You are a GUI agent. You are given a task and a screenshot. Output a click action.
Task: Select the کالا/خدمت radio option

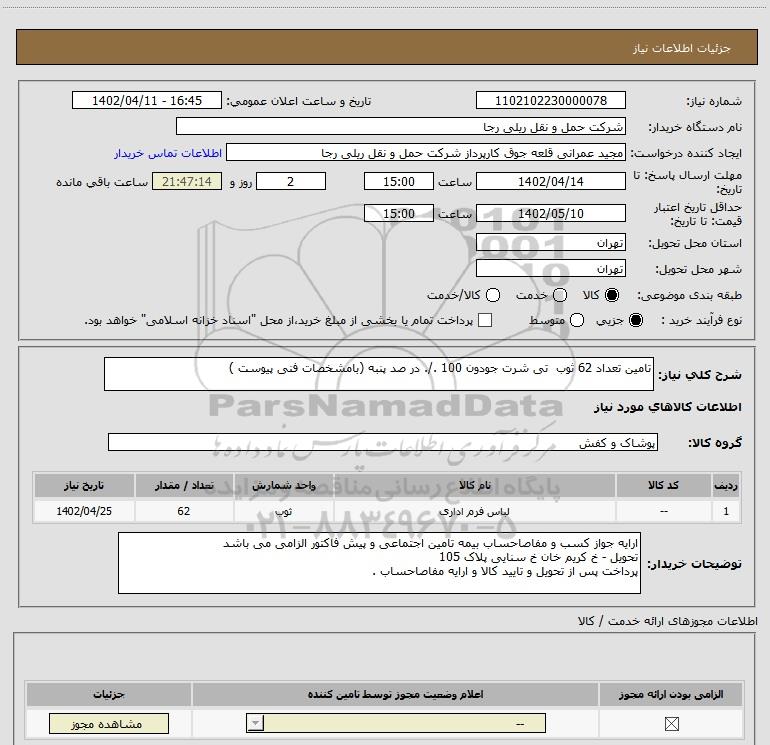493,295
